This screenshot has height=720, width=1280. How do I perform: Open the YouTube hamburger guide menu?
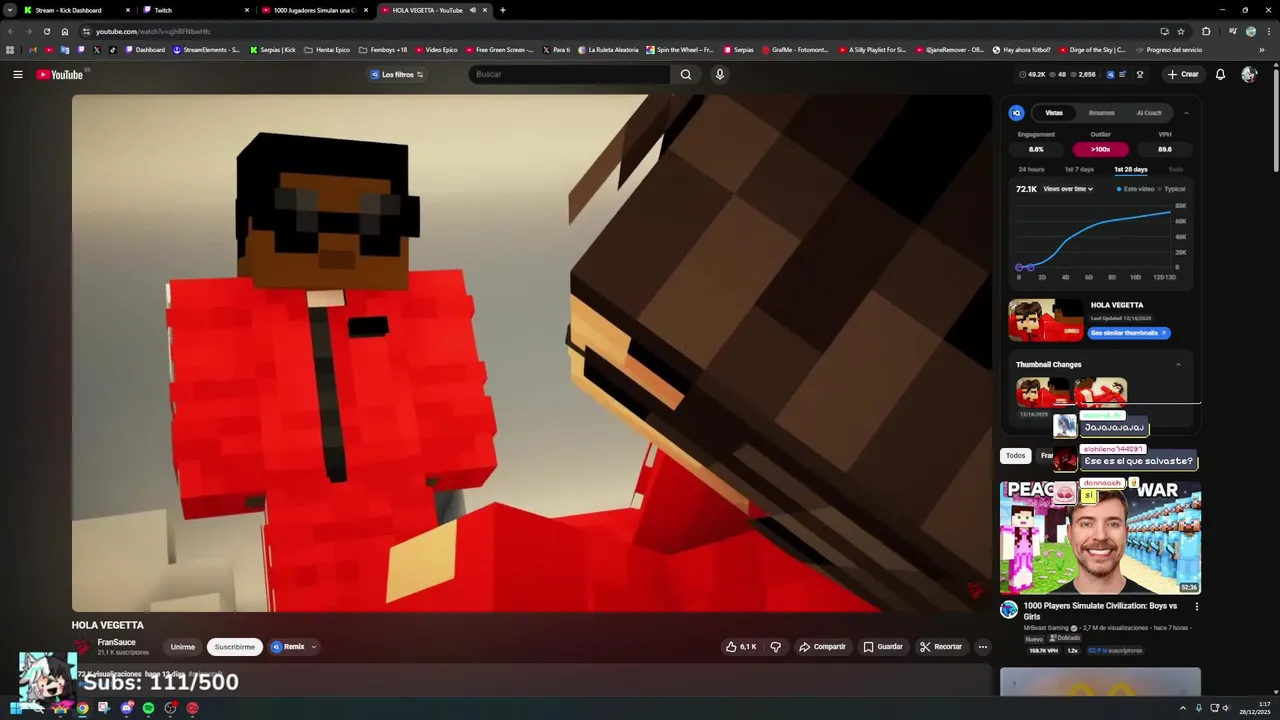tap(17, 74)
